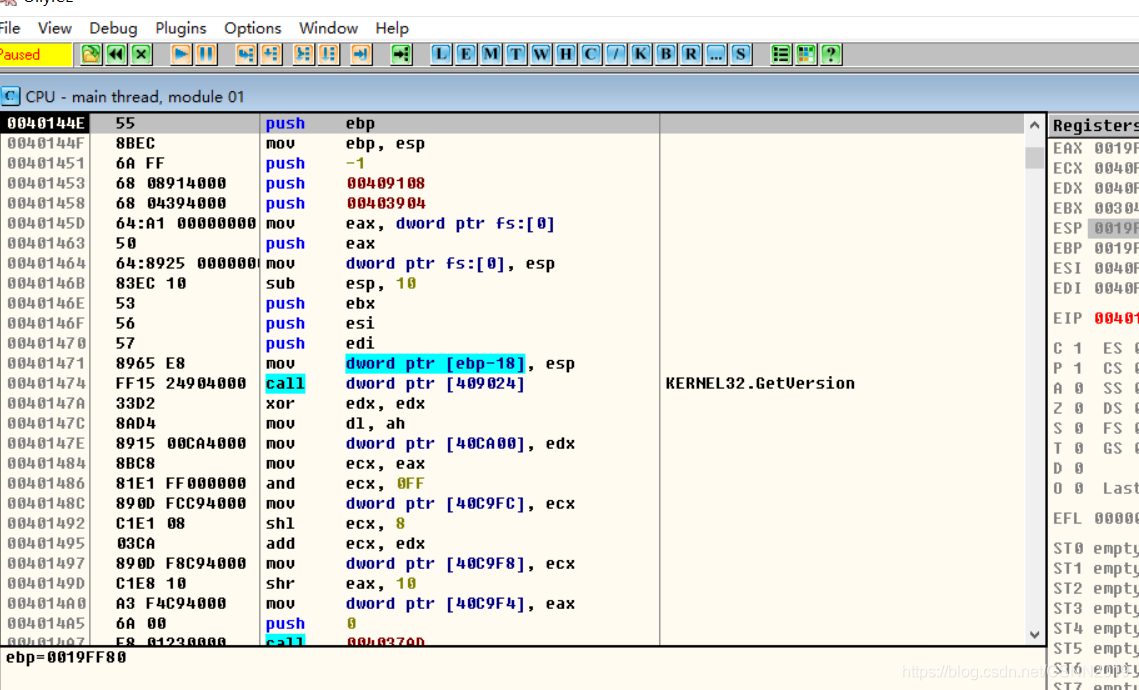Click the Trace into toolbar icon
The image size is (1139, 690).
pos(304,54)
